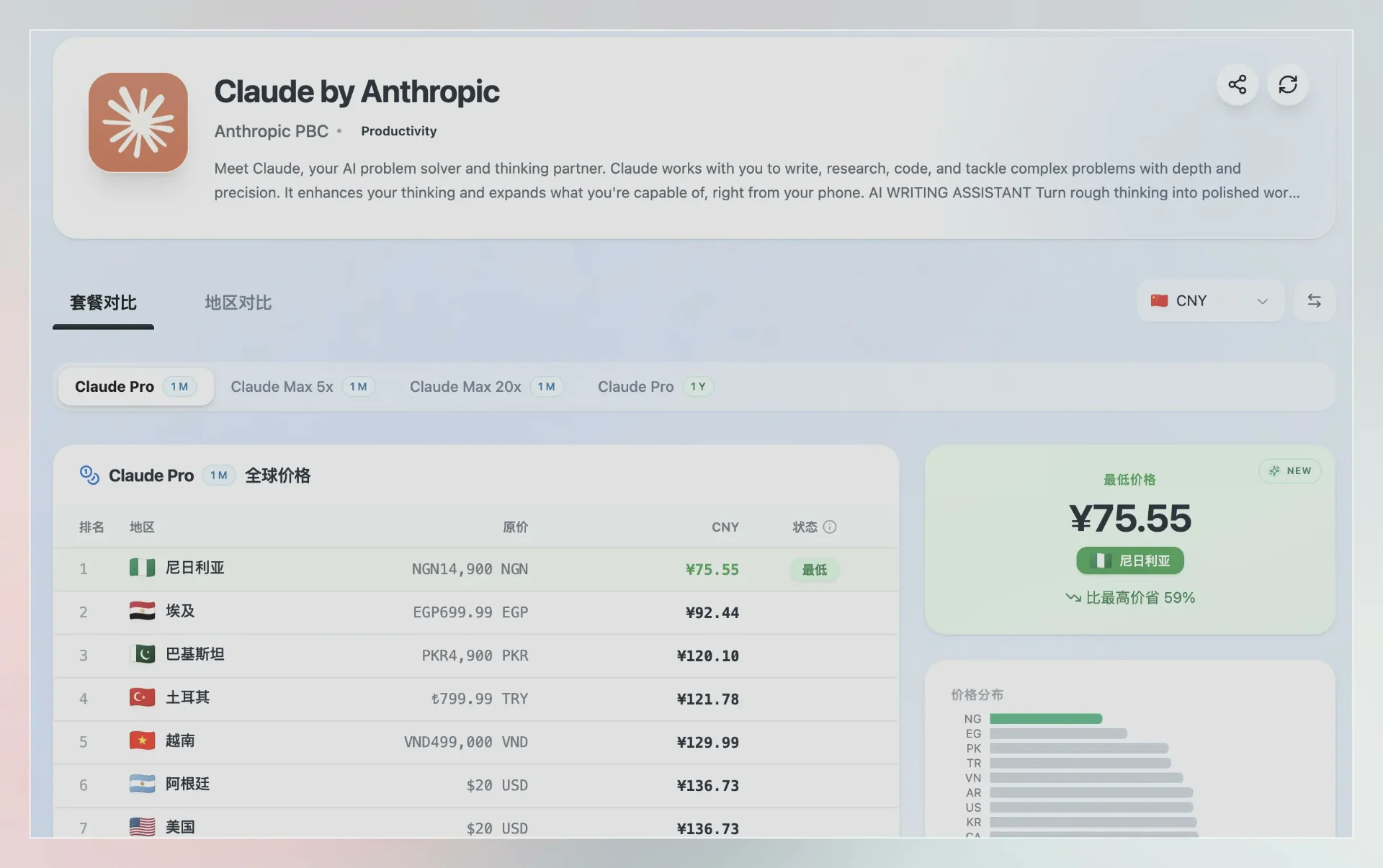
Task: Click the 土耳其 region name
Action: coord(187,698)
